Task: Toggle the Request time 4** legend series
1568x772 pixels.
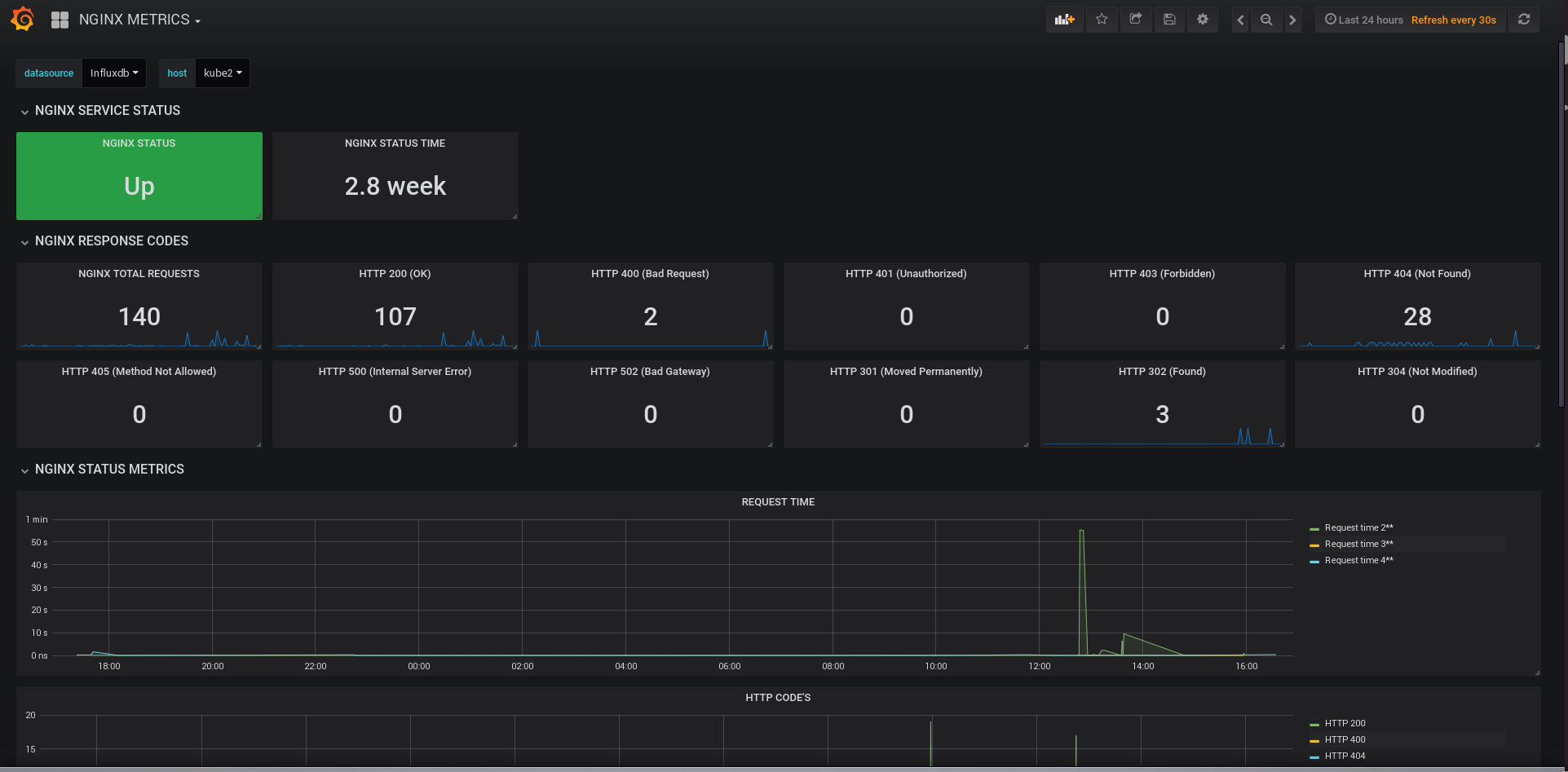Action: pos(1359,561)
